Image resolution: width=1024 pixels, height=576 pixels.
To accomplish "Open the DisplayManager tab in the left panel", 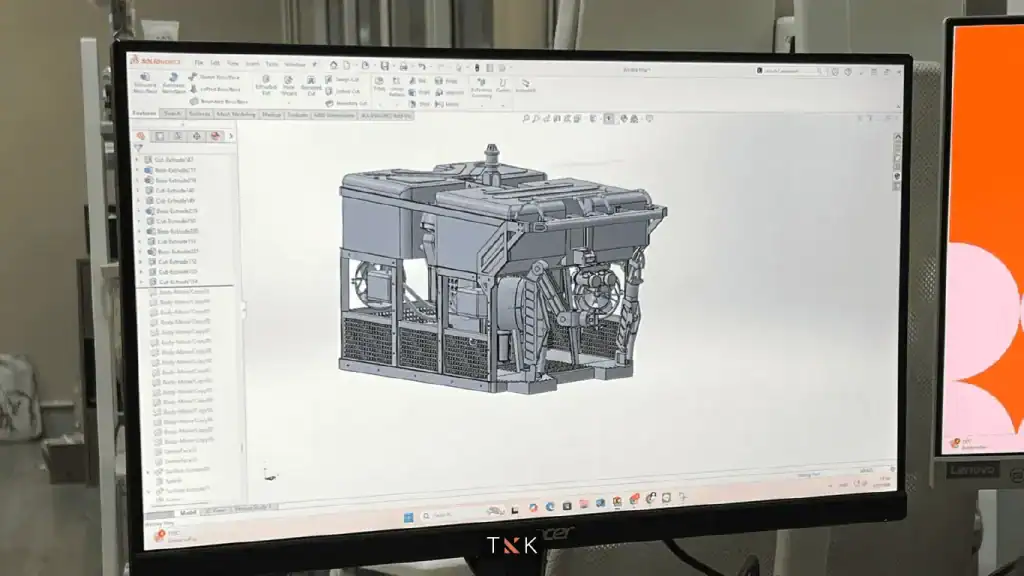I will click(x=215, y=136).
